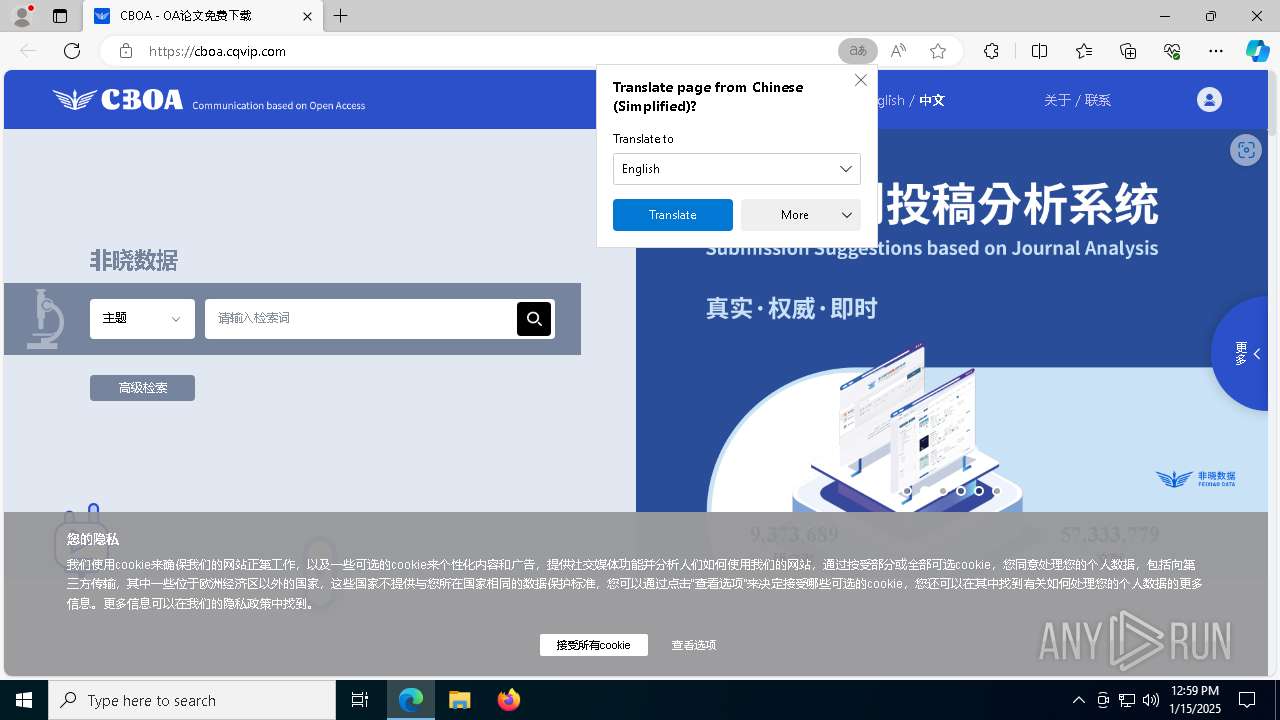This screenshot has width=1280, height=720.
Task: Click the user account icon in header
Action: pyautogui.click(x=1209, y=99)
